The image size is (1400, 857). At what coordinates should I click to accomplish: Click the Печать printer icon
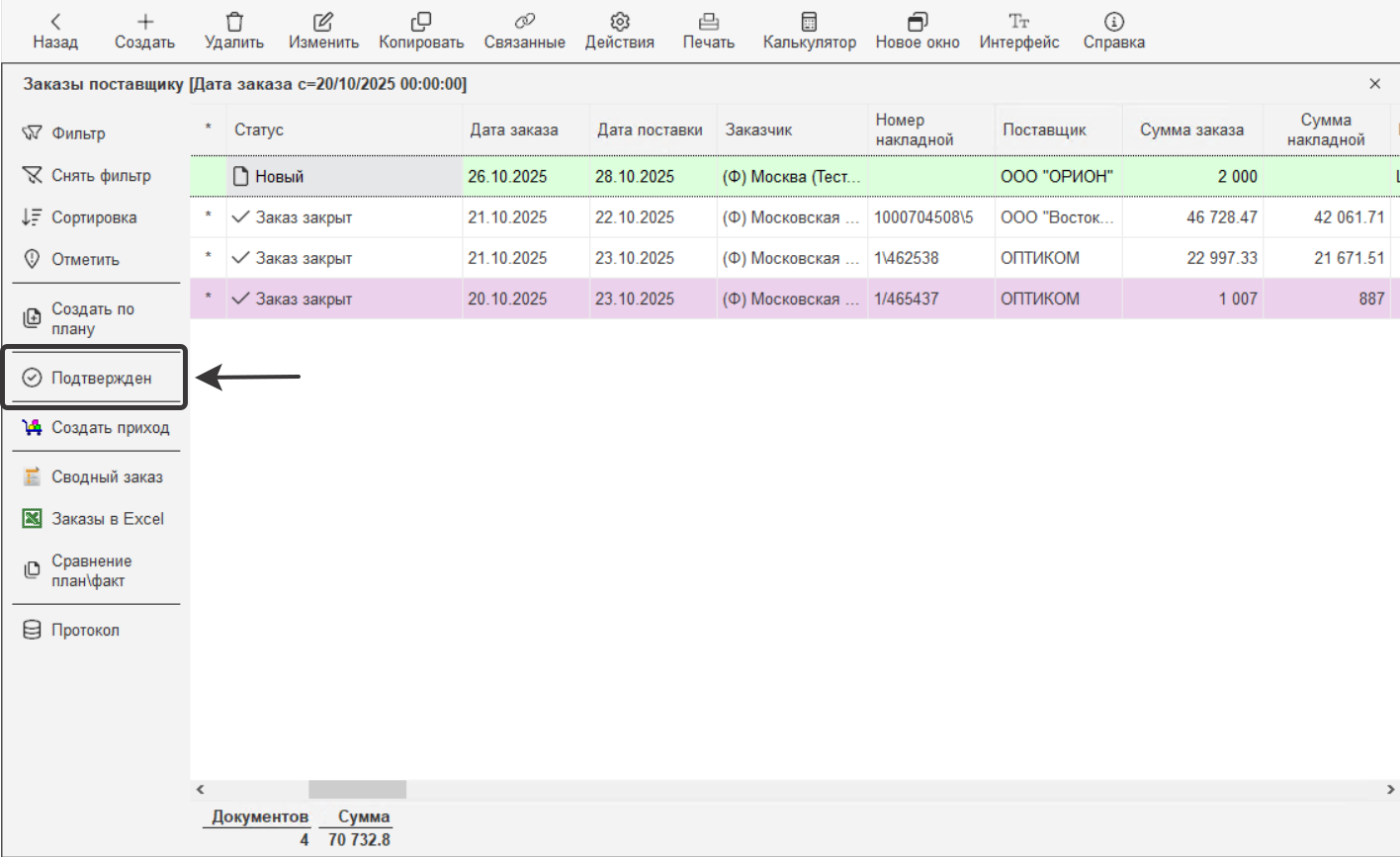click(708, 22)
